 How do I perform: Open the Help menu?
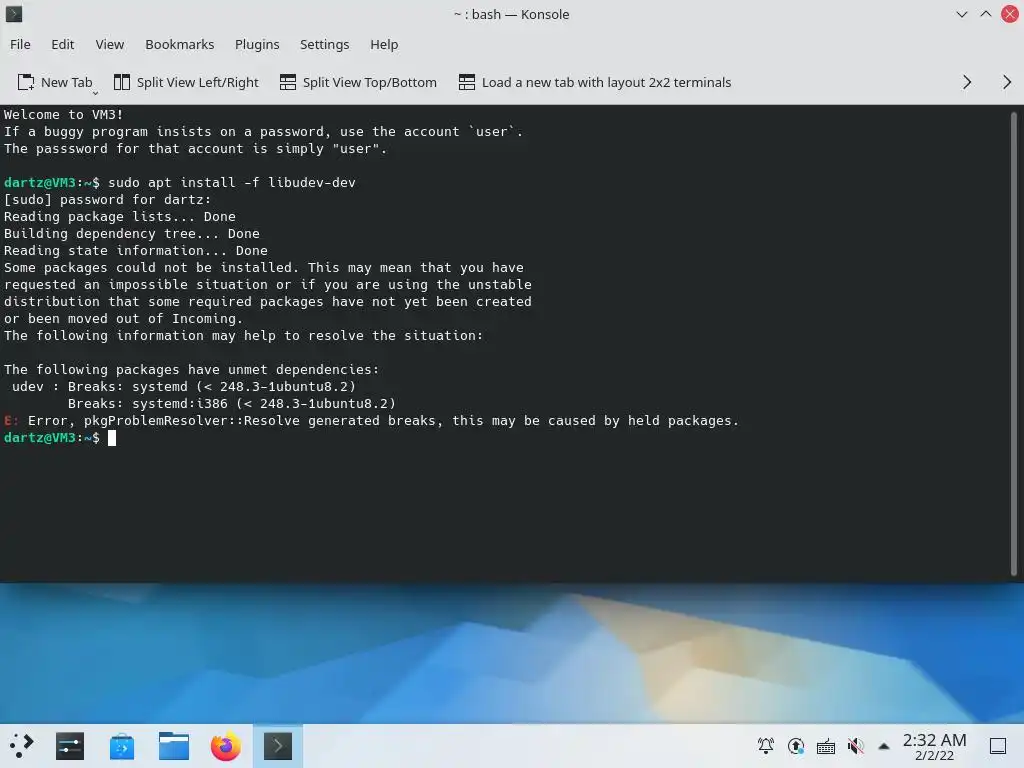384,44
